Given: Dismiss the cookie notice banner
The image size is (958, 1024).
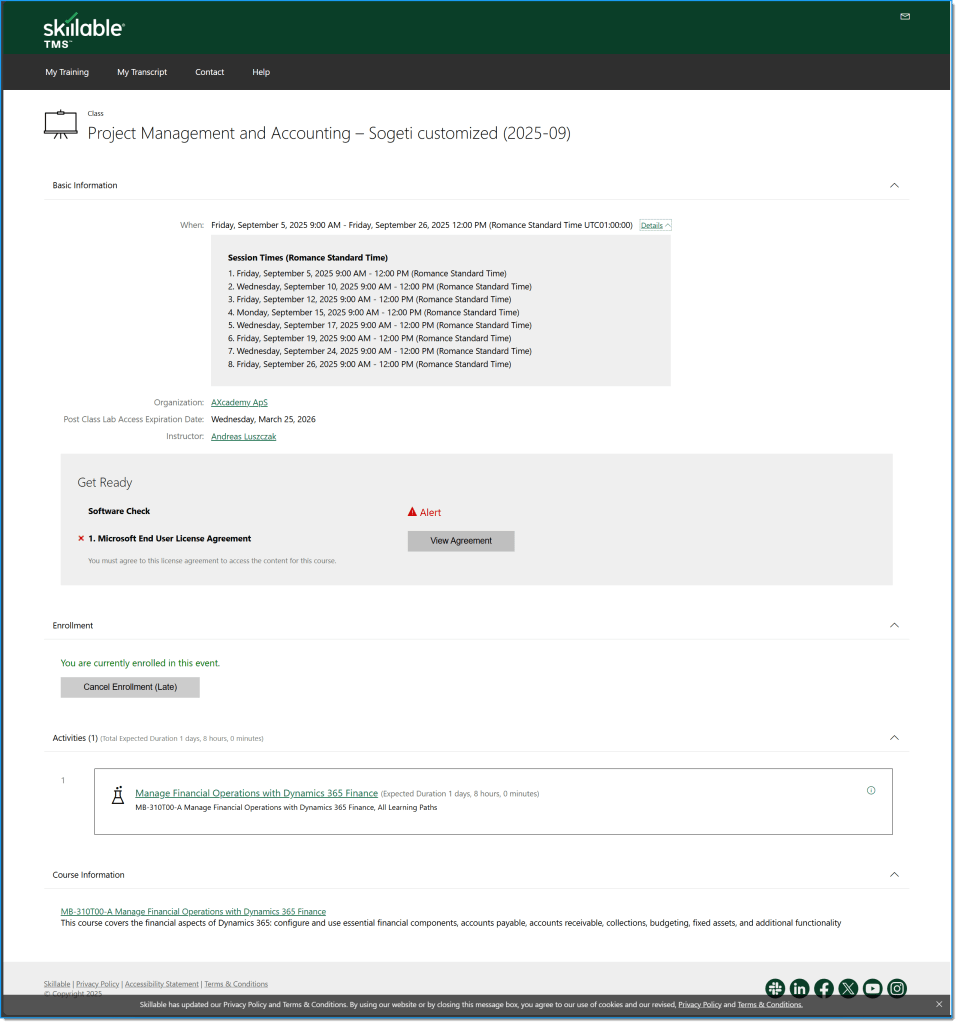Looking at the screenshot, I should pyautogui.click(x=939, y=1004).
